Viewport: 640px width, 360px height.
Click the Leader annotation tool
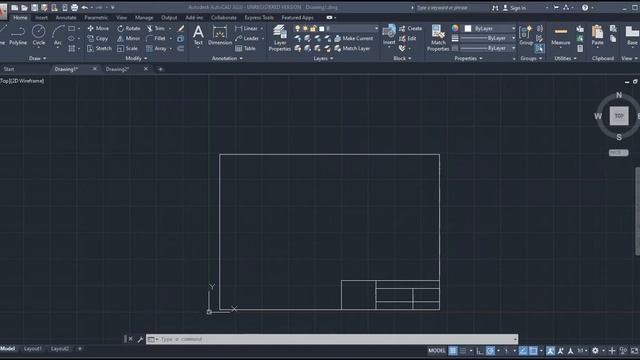247,38
